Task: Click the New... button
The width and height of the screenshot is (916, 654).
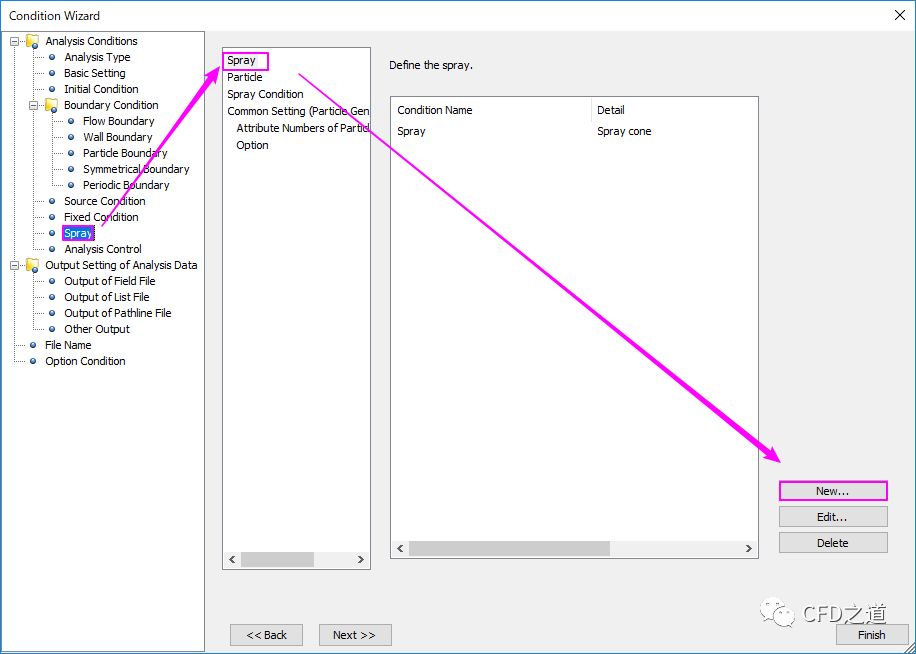Action: [x=833, y=491]
